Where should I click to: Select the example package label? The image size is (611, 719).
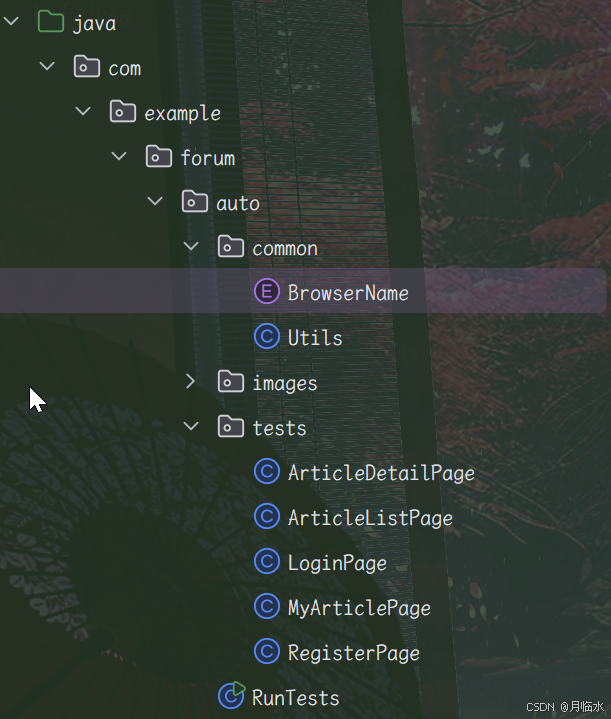pyautogui.click(x=183, y=113)
